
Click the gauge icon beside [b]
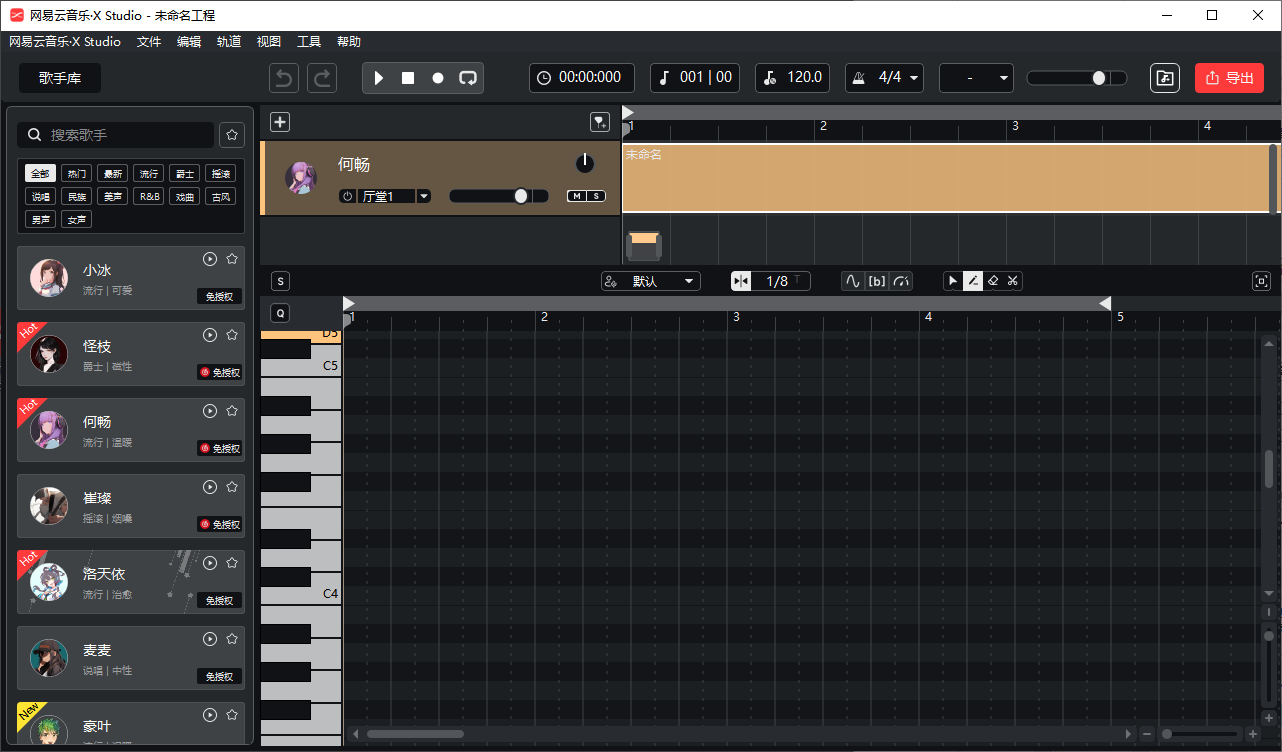click(902, 281)
